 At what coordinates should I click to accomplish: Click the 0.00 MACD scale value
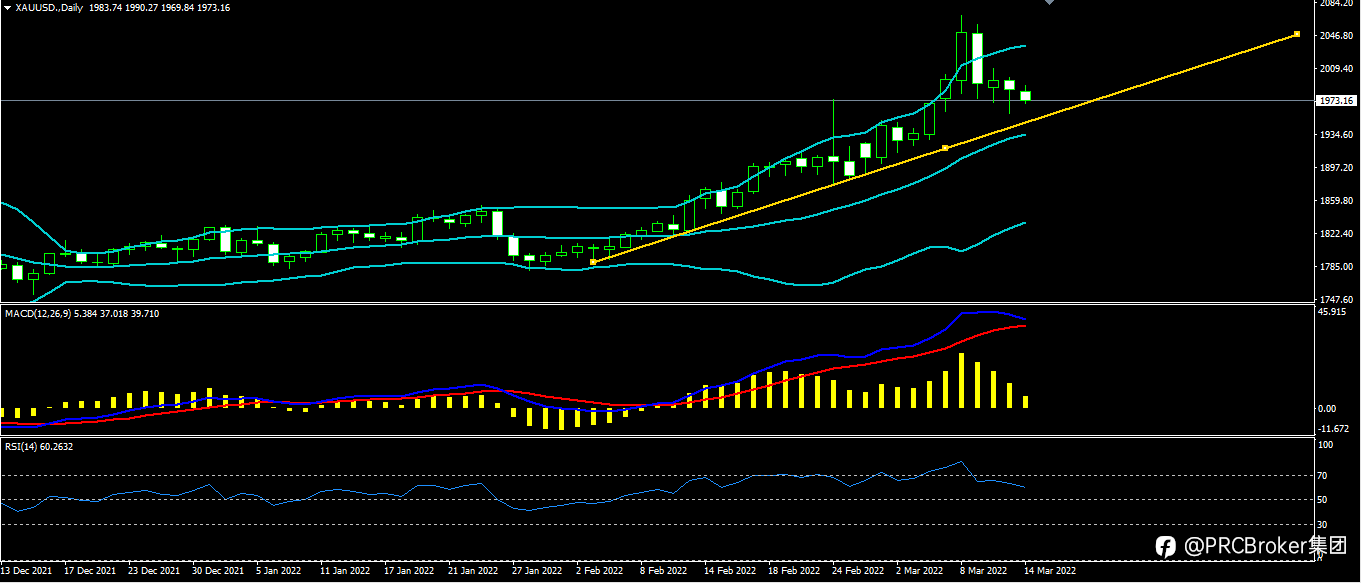(1328, 408)
